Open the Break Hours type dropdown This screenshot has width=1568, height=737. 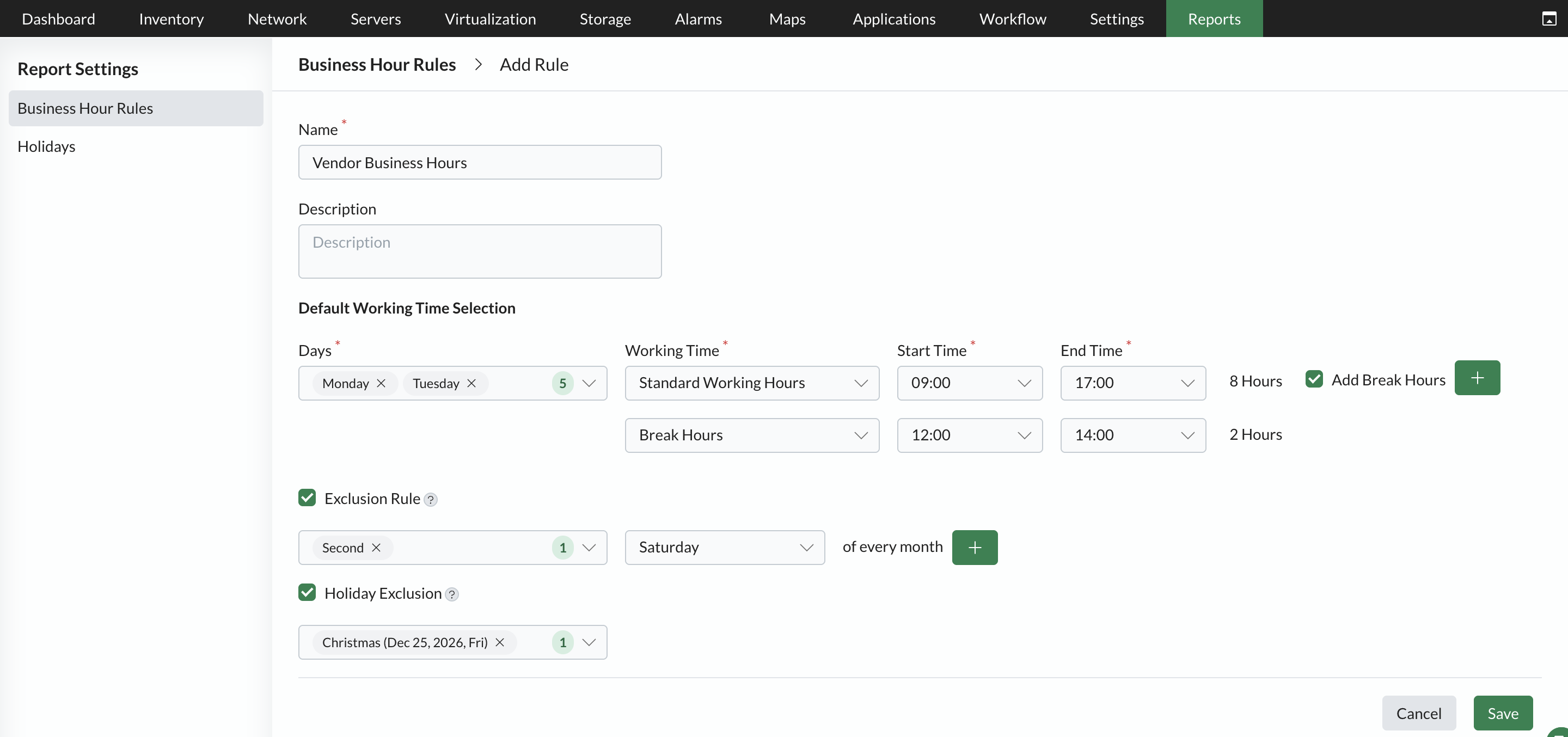752,436
